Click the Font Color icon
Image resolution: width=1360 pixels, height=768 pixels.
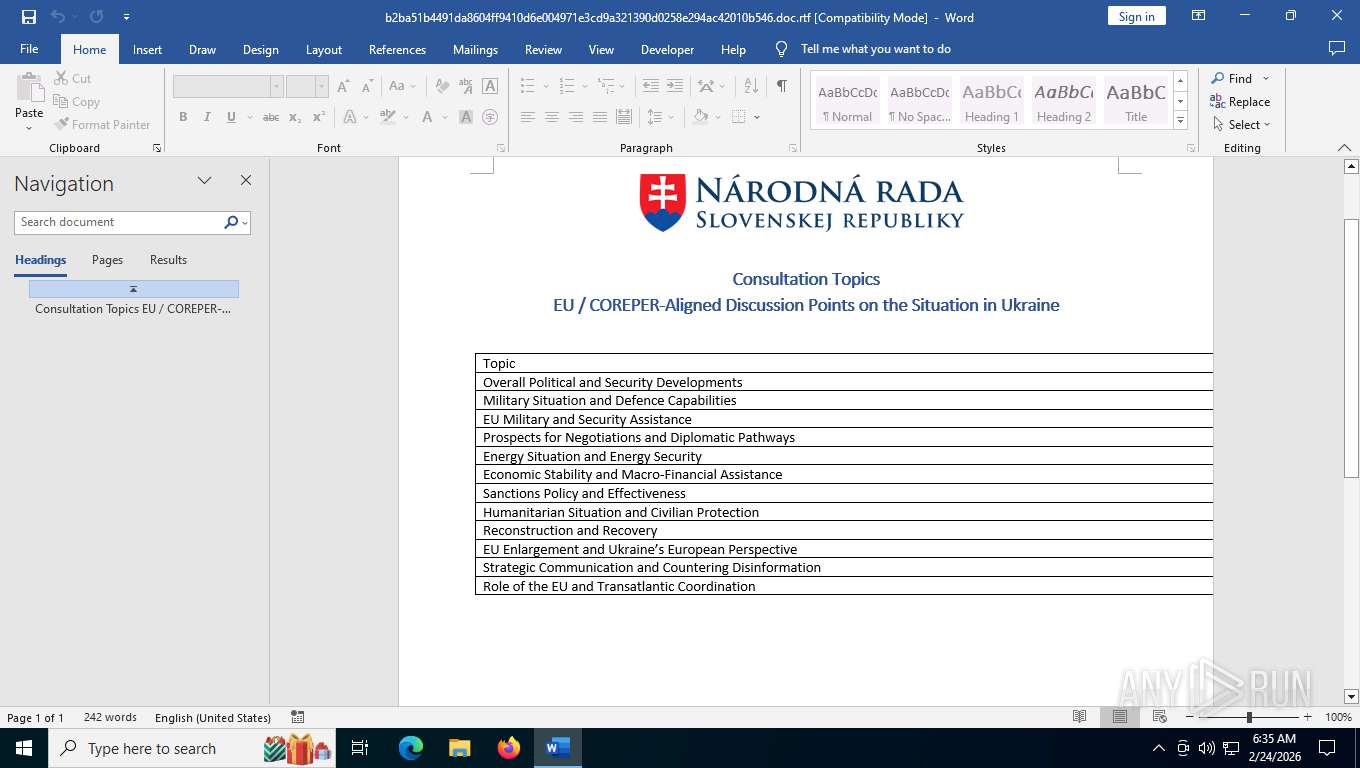point(427,117)
